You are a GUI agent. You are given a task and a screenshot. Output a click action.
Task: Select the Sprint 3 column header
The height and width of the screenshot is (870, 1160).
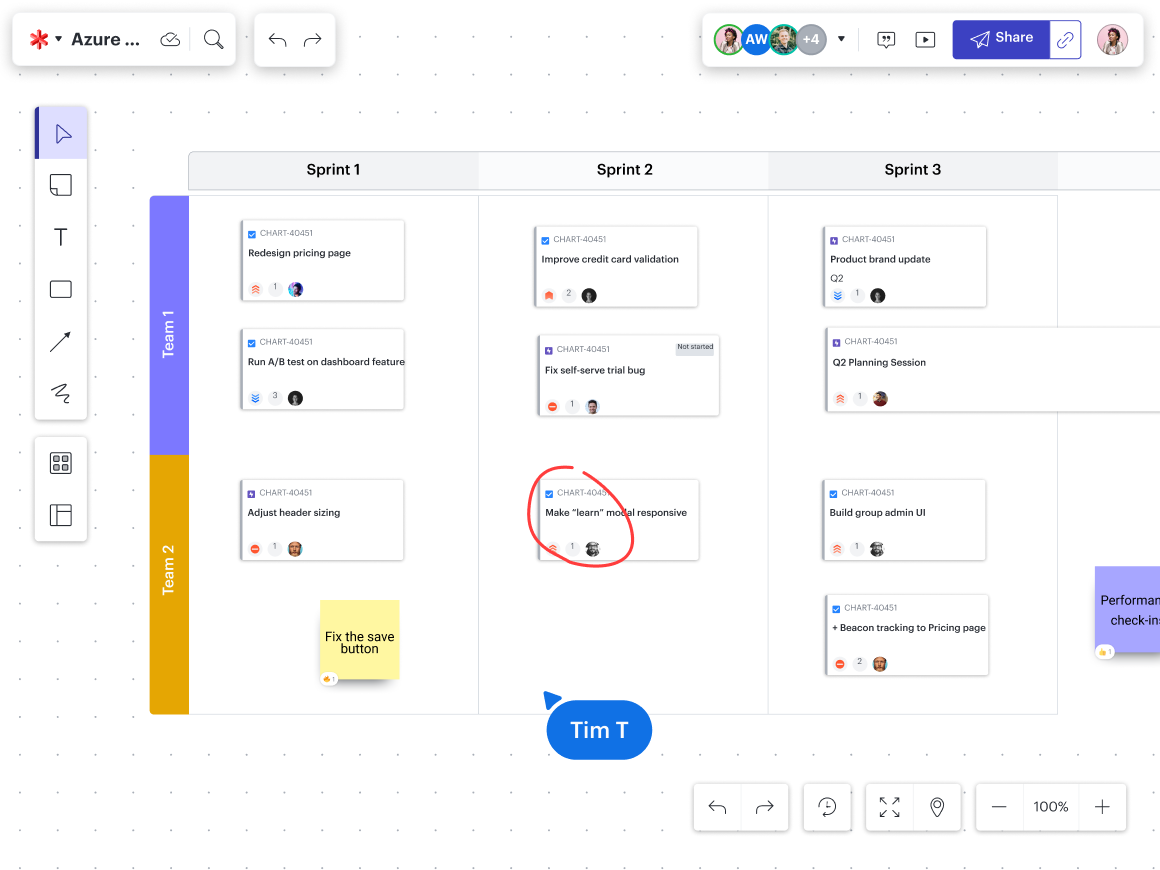912,170
